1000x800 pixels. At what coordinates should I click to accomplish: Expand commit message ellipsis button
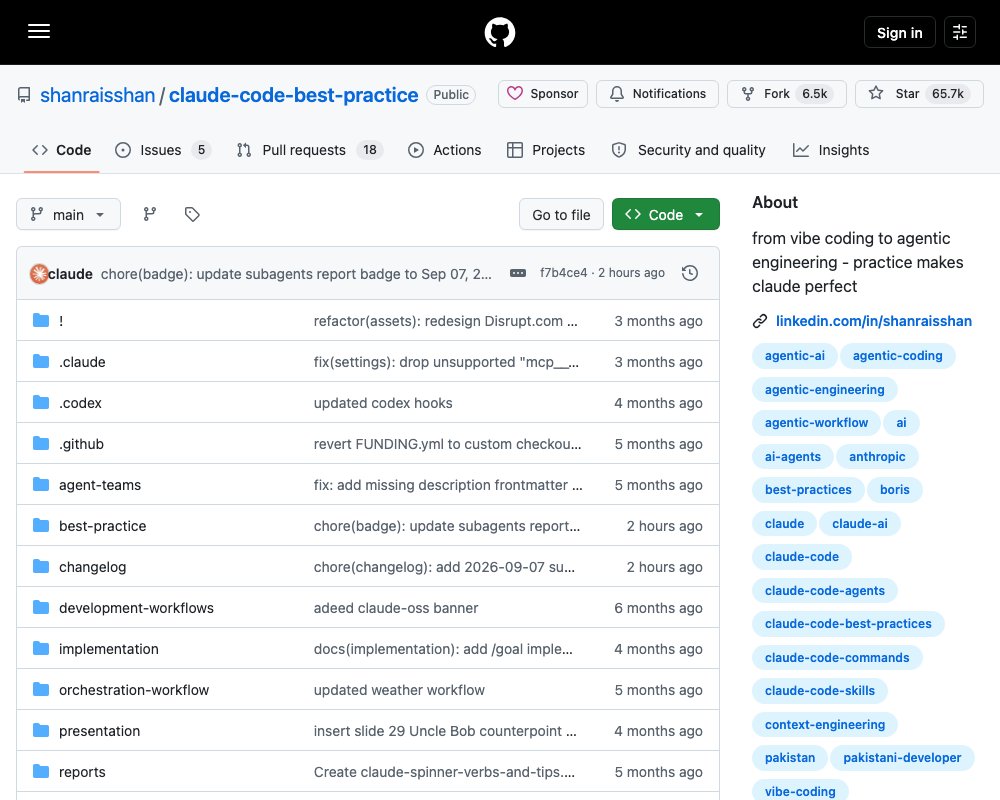518,273
